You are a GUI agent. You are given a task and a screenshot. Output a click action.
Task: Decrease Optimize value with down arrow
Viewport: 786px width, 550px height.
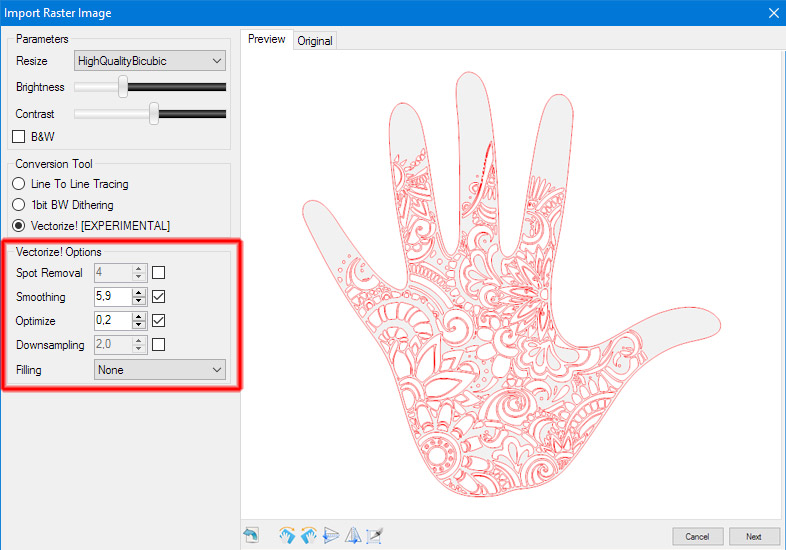139,324
